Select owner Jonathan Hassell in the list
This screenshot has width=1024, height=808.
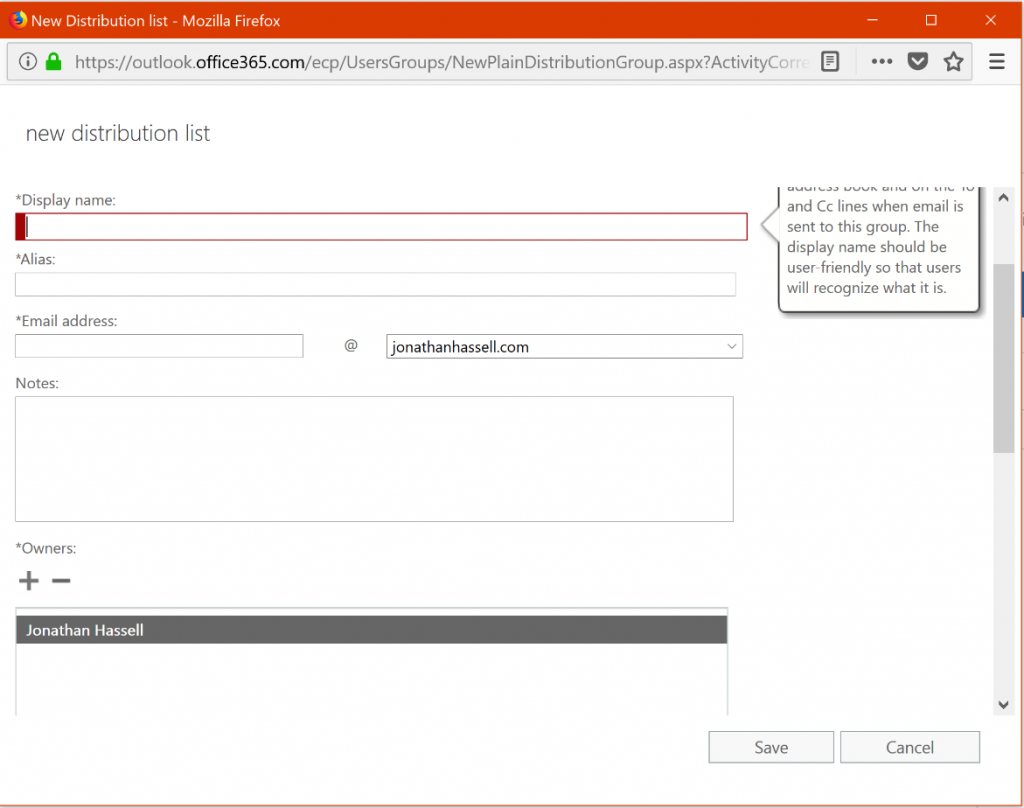click(371, 629)
